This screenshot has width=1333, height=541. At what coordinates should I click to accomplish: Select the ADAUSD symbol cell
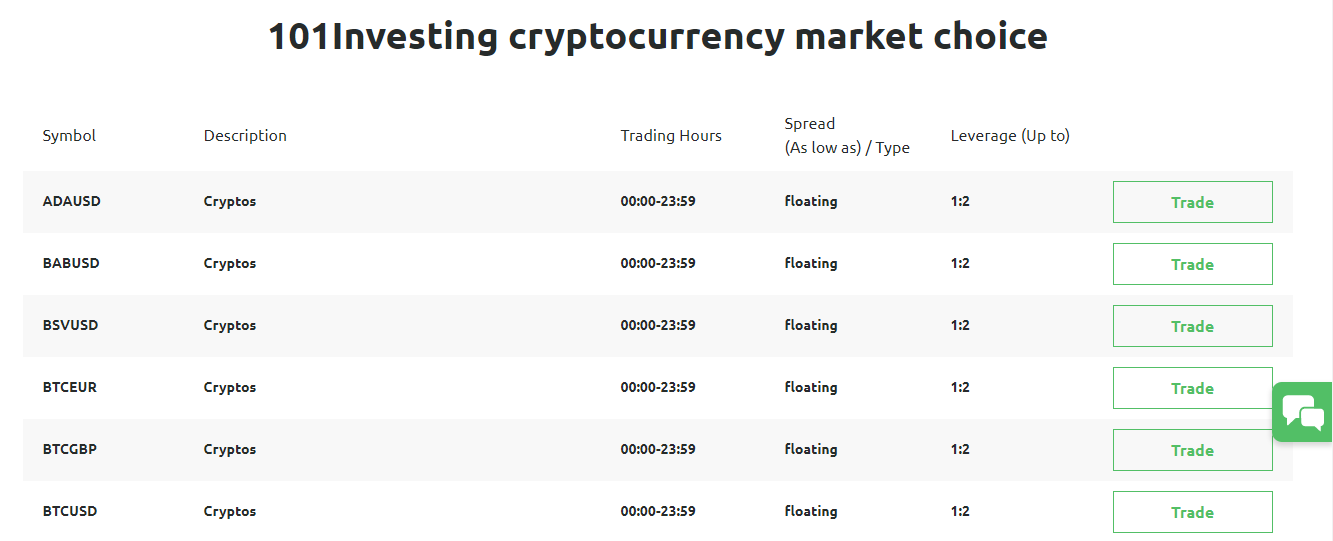[x=72, y=201]
